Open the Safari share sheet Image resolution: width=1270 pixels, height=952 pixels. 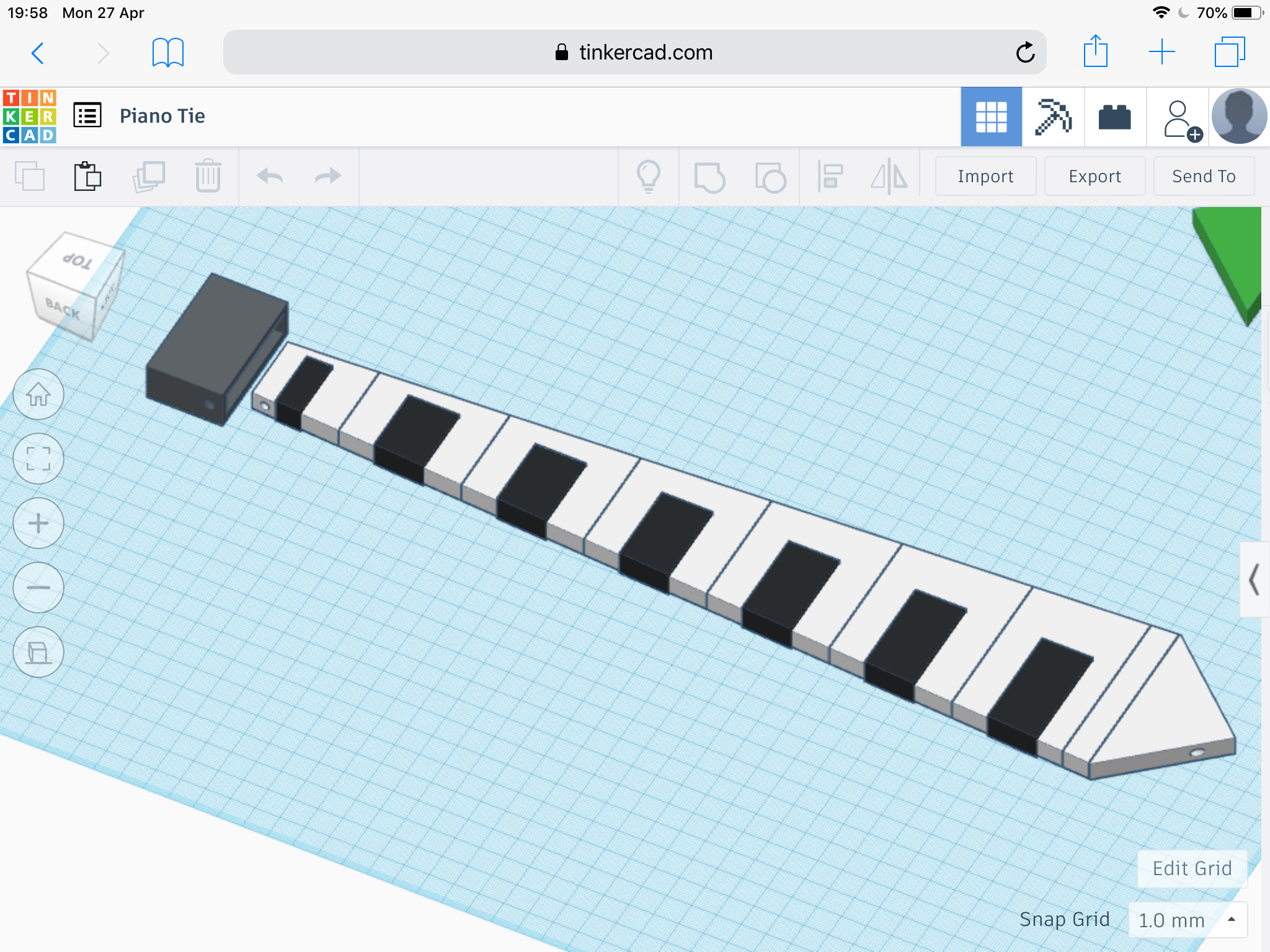[1096, 51]
